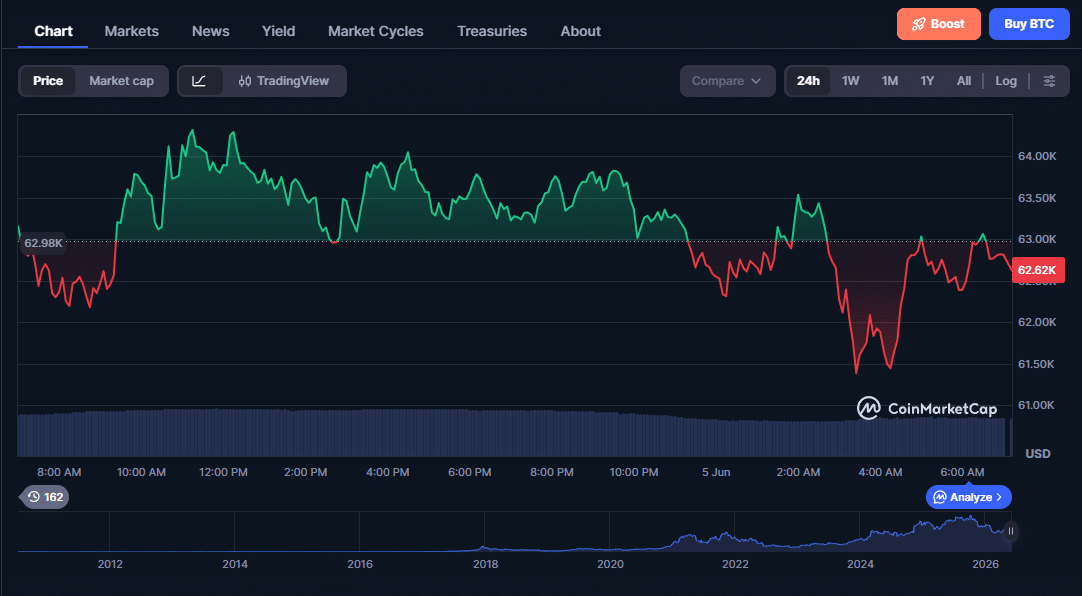Click the 61.50K price axis label
Viewport: 1082px width, 596px height.
[x=1037, y=364]
